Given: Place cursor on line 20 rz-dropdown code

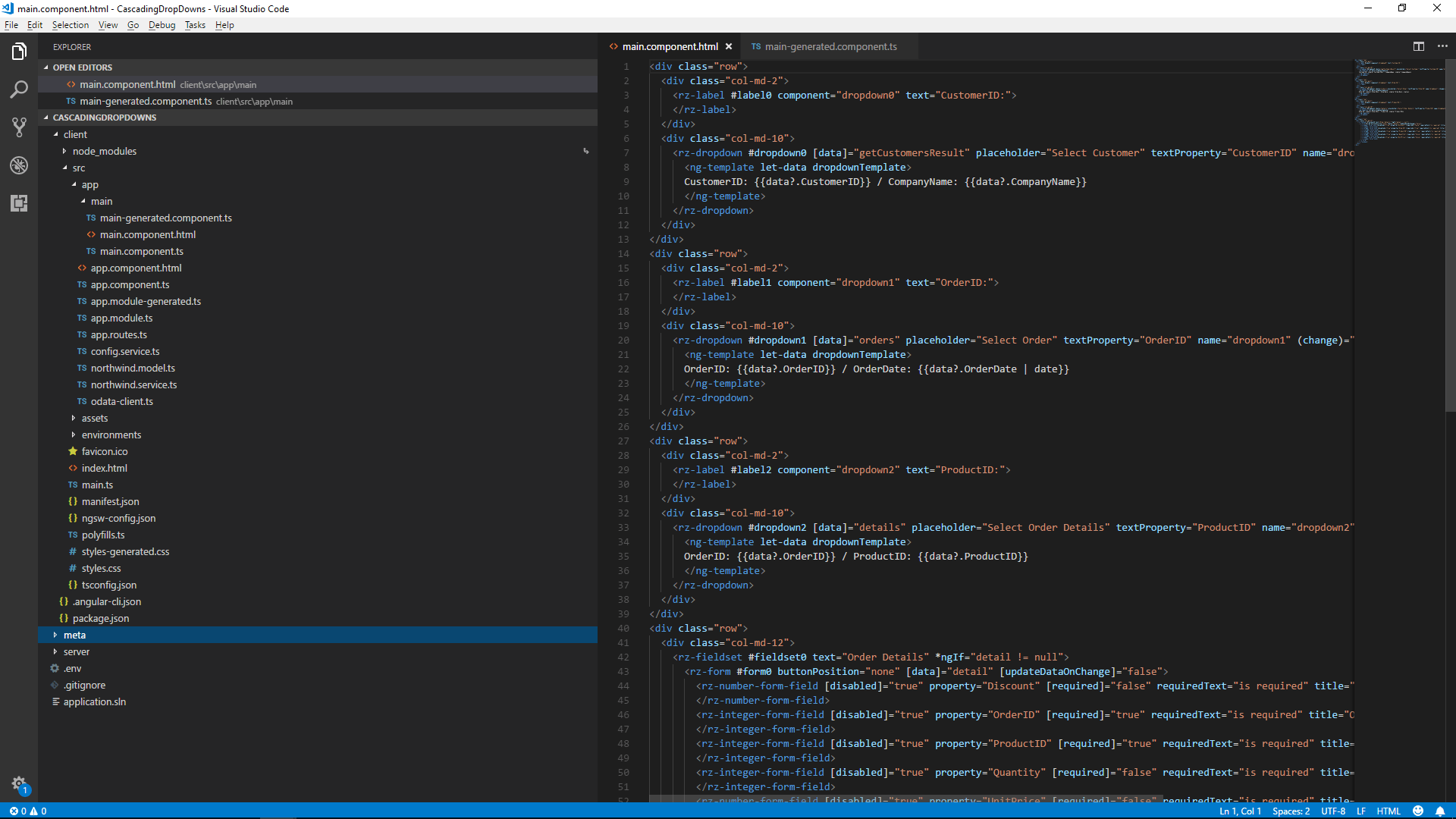Looking at the screenshot, I should (1013, 340).
